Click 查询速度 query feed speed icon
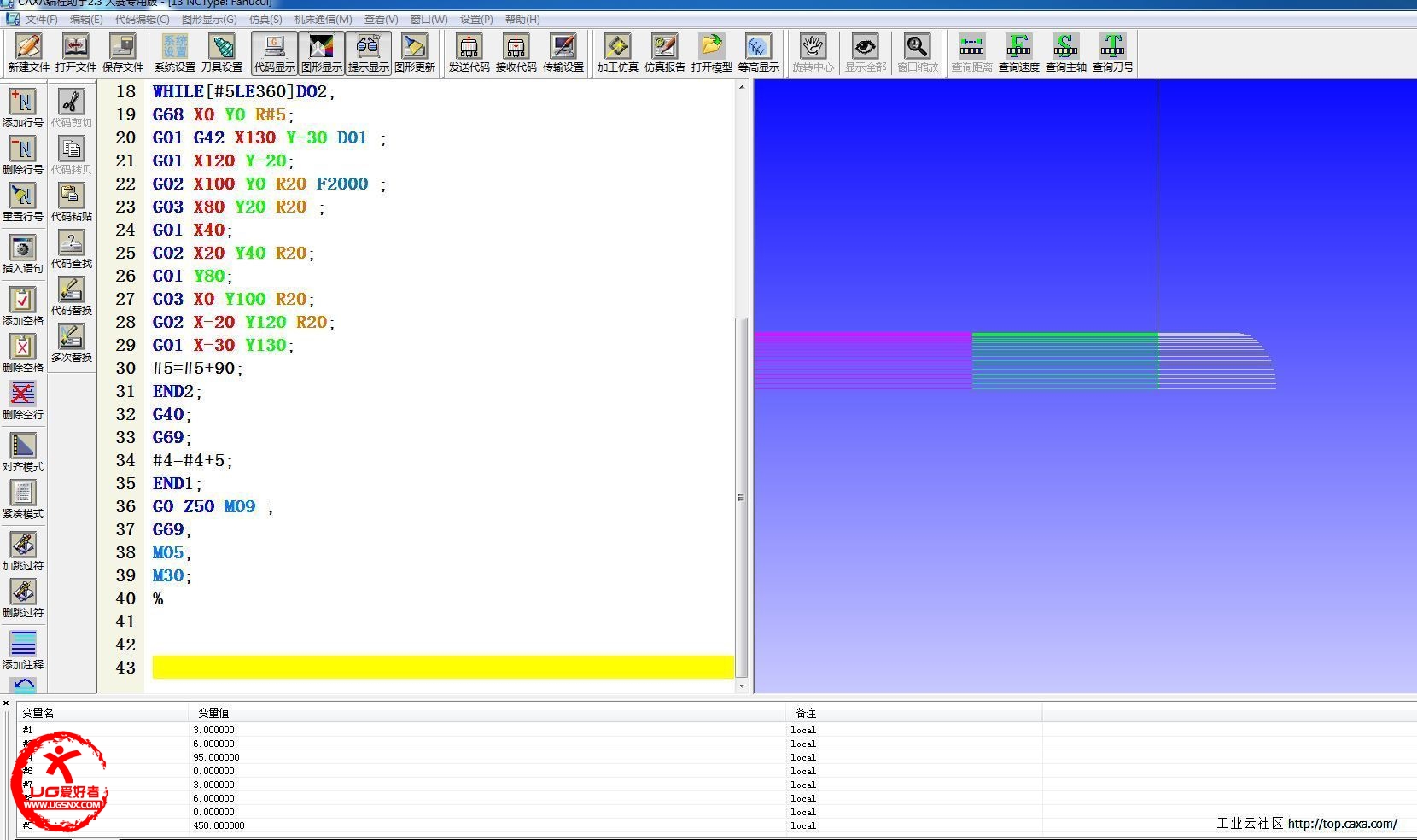Image resolution: width=1417 pixels, height=840 pixels. tap(1018, 53)
